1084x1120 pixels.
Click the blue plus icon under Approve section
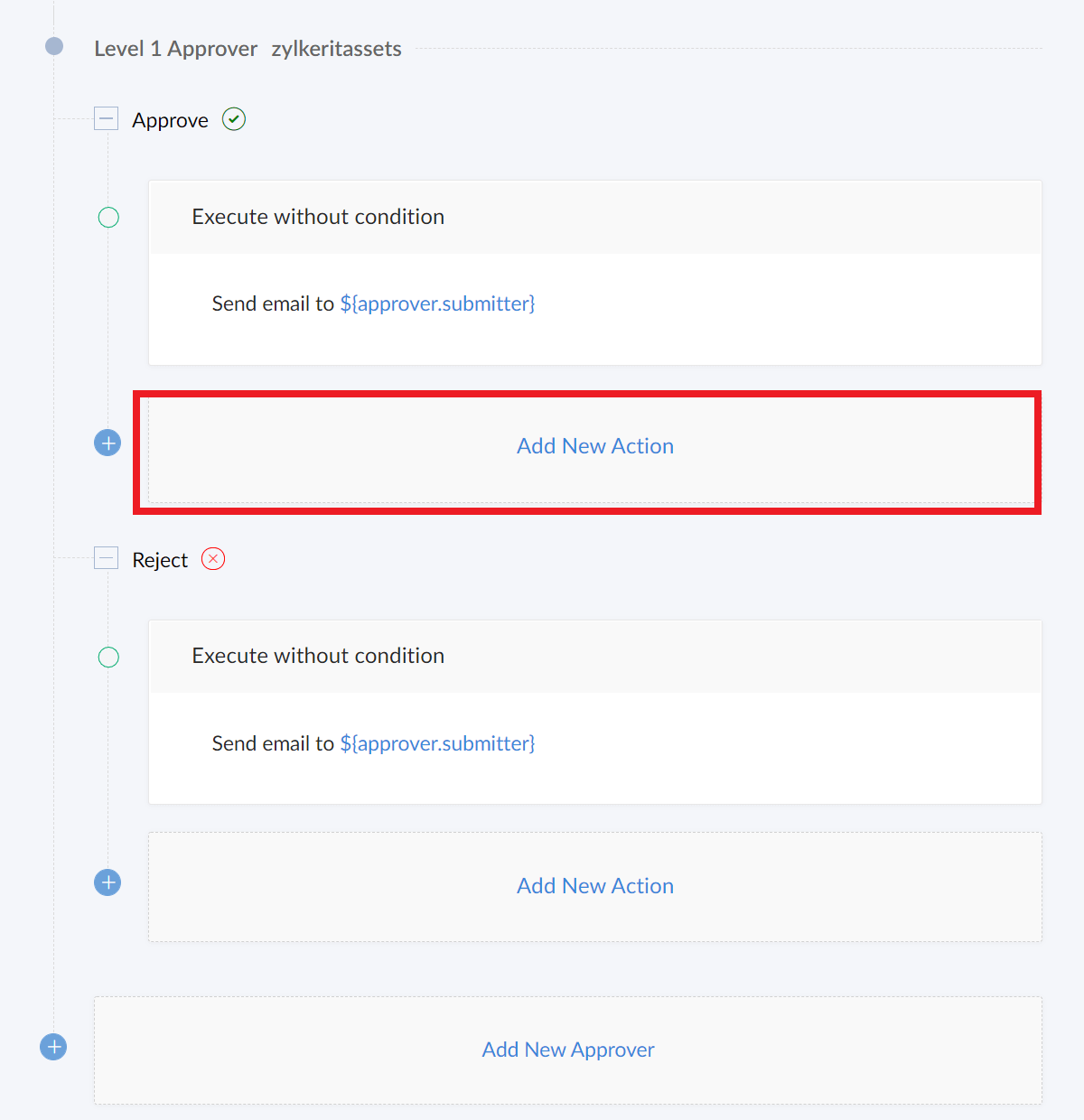107,443
